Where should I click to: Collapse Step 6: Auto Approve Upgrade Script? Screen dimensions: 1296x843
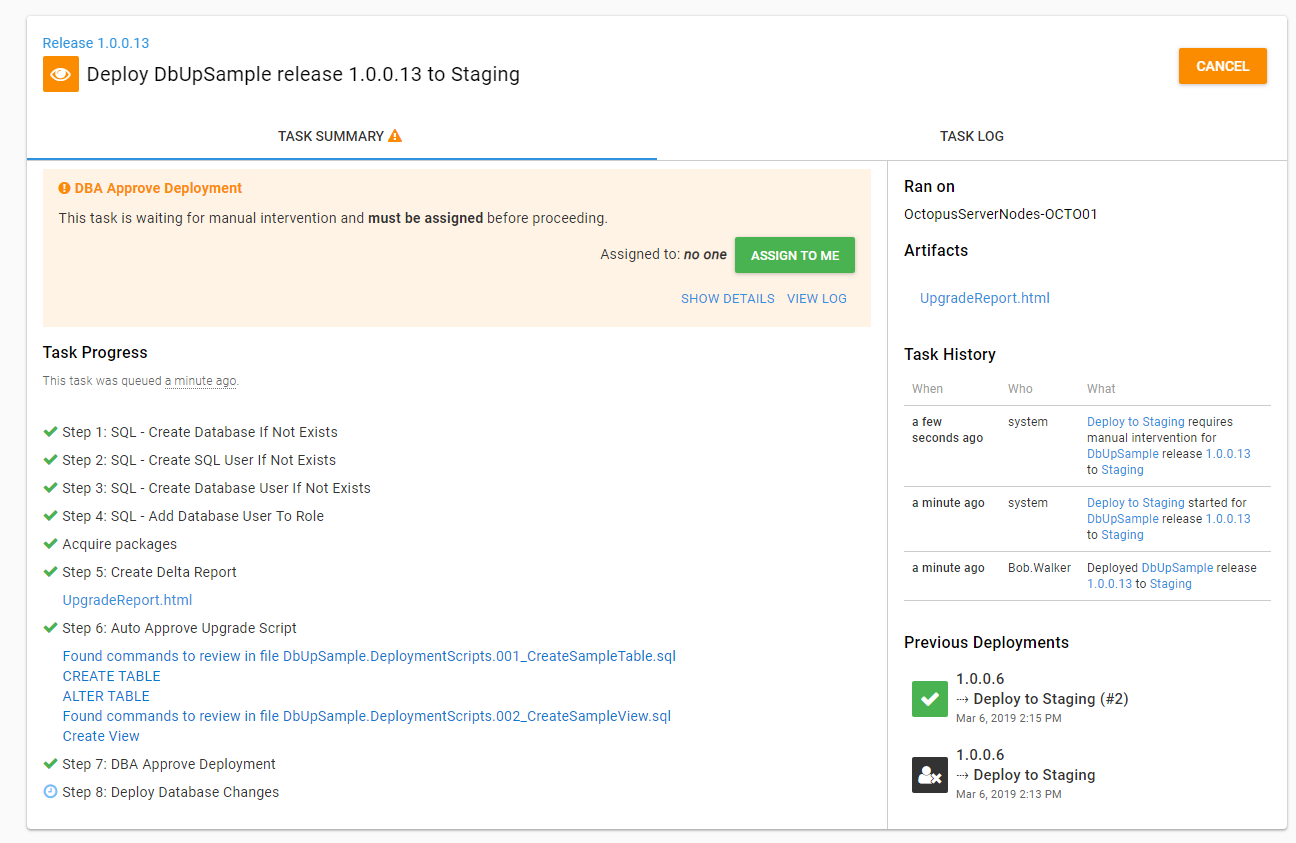179,628
